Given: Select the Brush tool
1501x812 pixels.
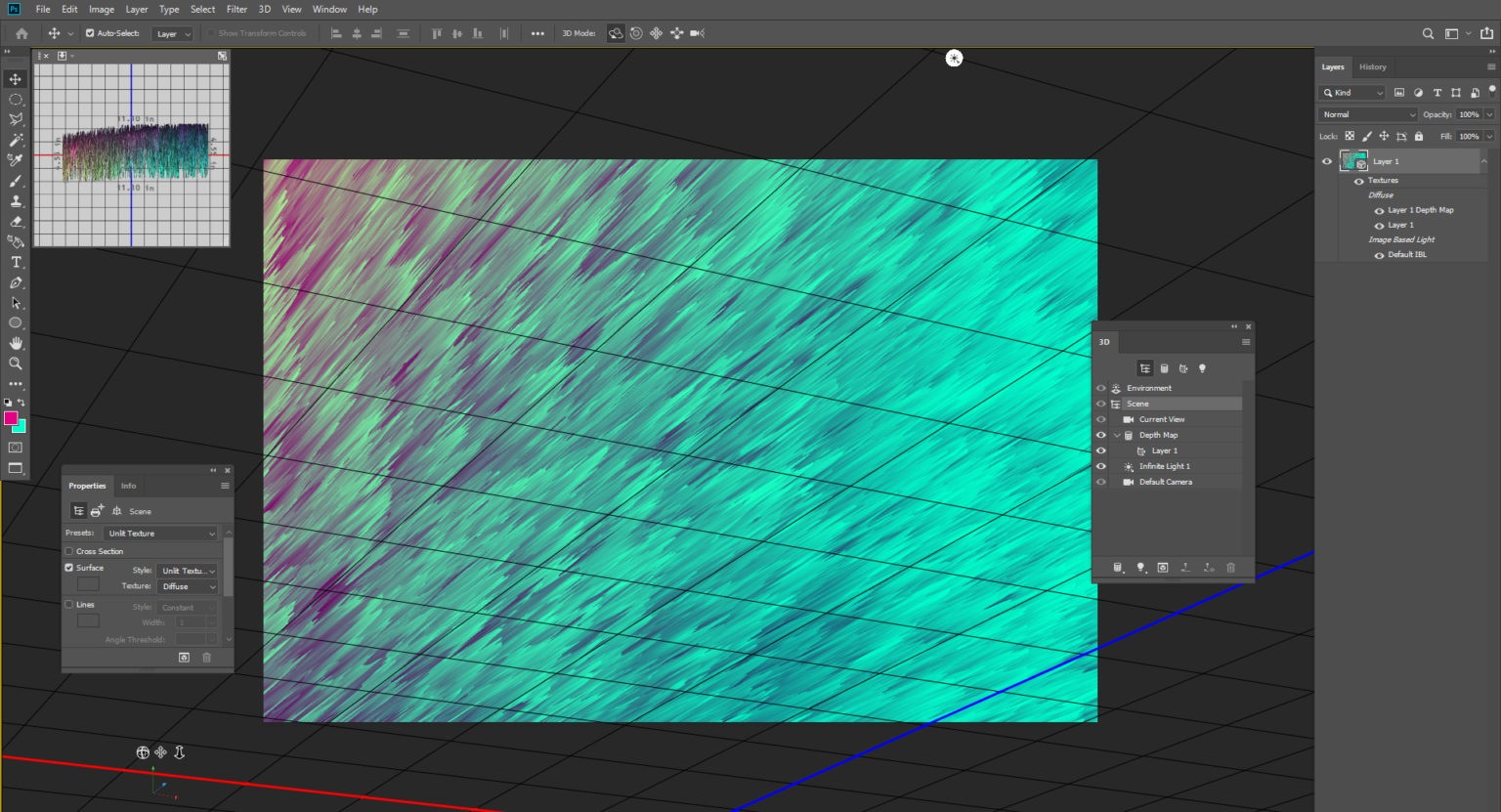Looking at the screenshot, I should [15, 181].
